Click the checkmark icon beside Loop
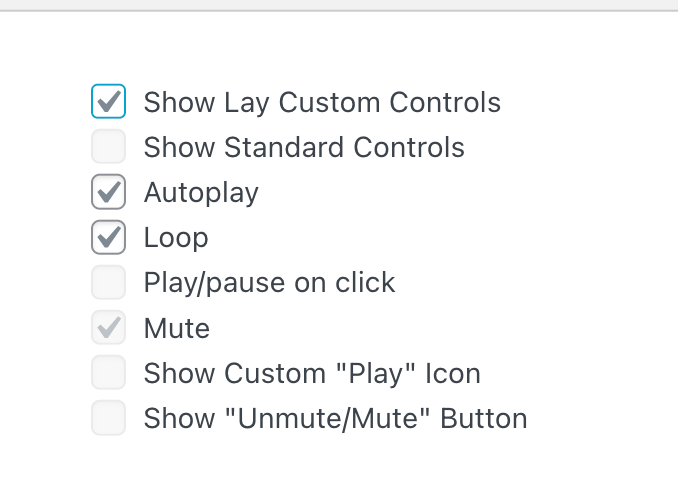 point(109,237)
